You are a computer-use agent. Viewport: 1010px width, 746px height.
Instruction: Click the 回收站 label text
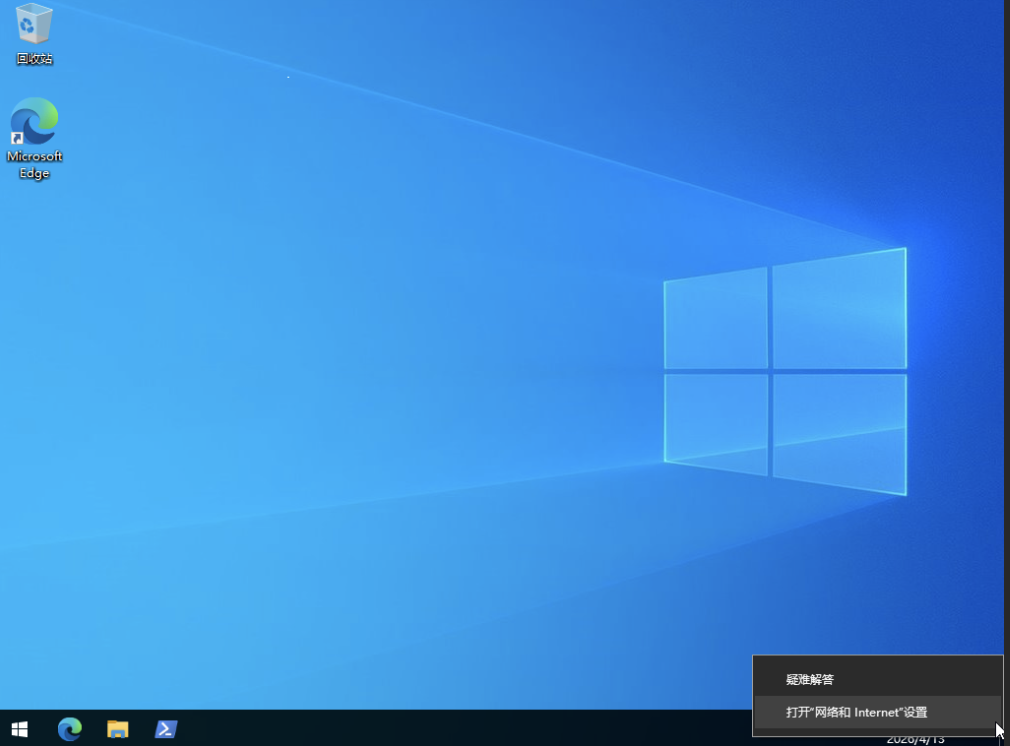coord(34,59)
